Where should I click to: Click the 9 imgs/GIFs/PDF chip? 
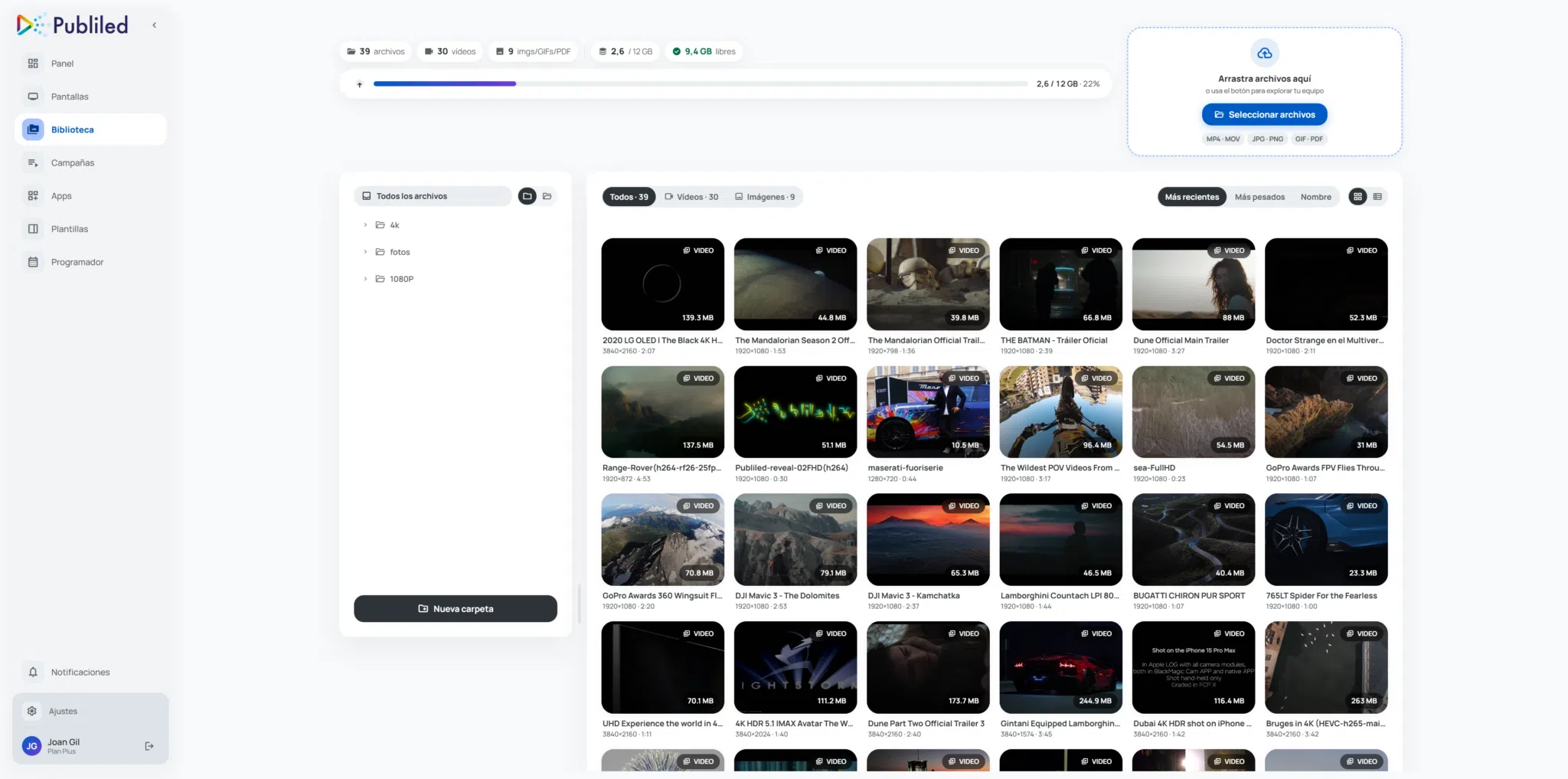click(x=534, y=51)
